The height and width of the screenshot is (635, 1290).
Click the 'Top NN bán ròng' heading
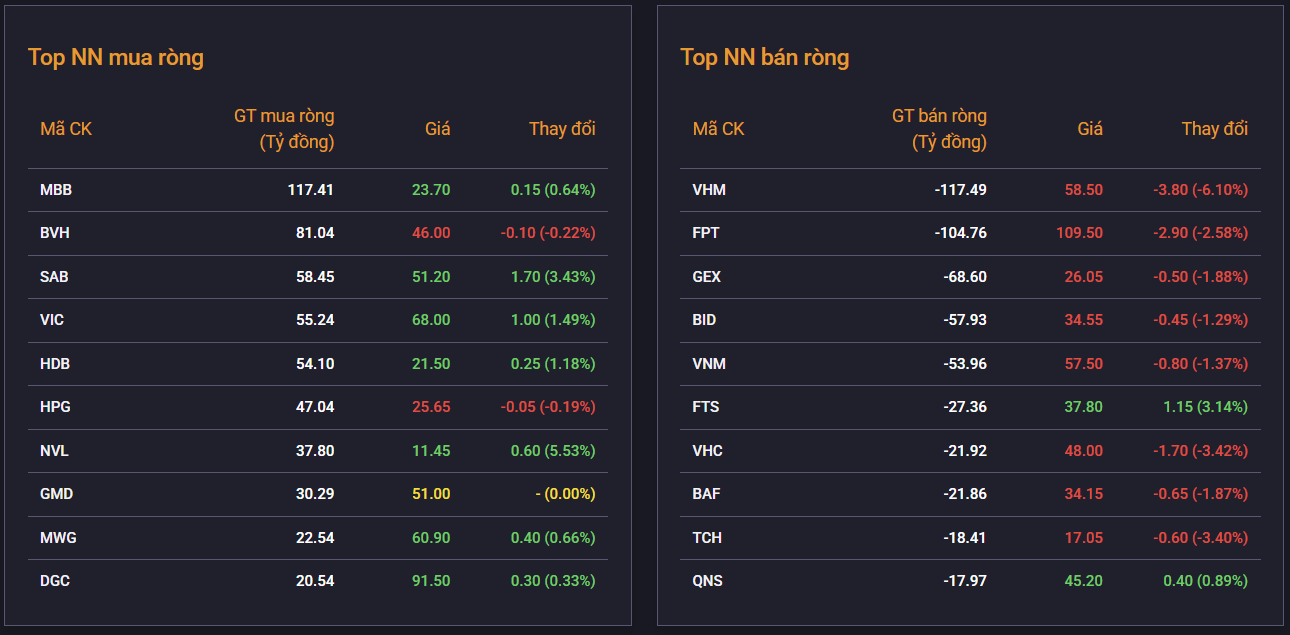point(765,57)
